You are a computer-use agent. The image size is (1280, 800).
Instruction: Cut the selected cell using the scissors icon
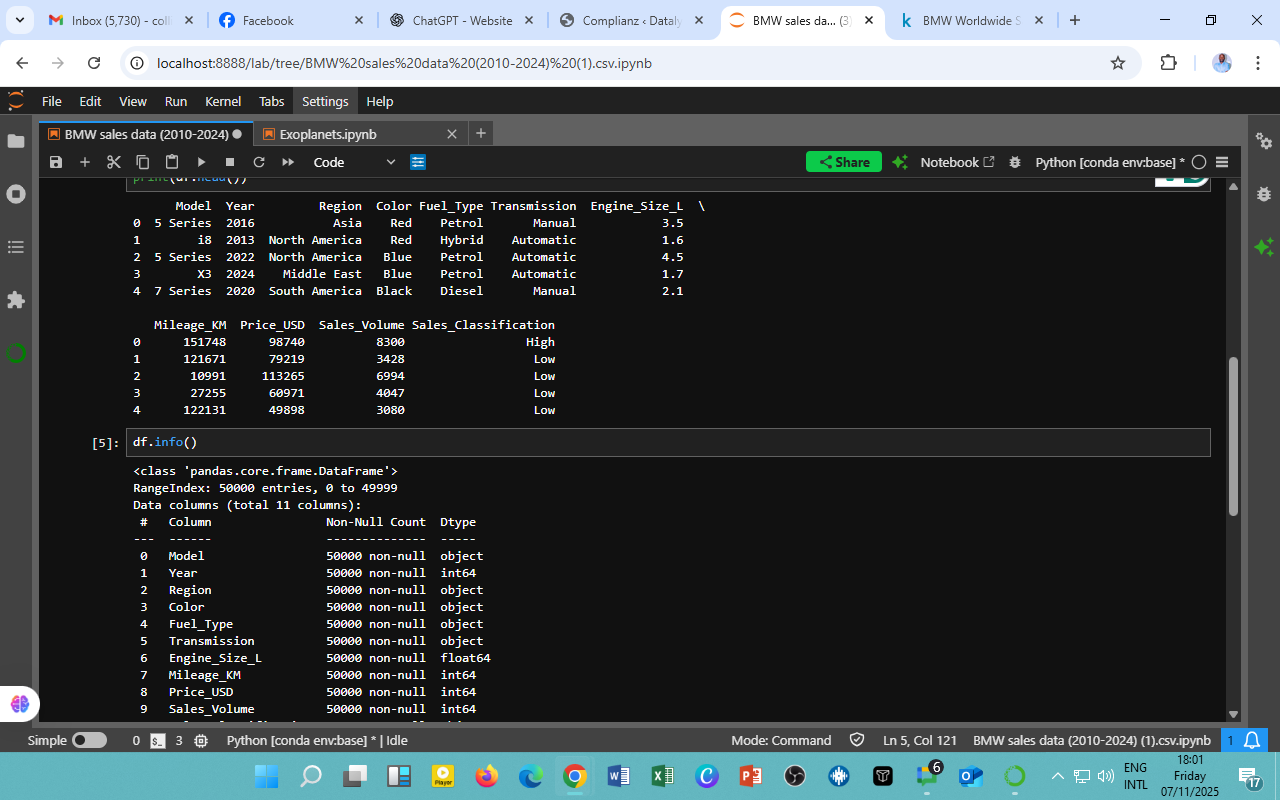click(x=113, y=162)
